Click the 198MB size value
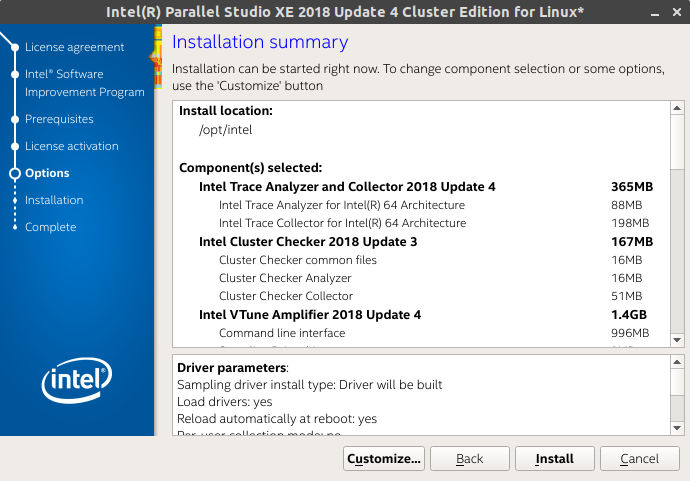Screen dimensions: 690x481 [630, 223]
